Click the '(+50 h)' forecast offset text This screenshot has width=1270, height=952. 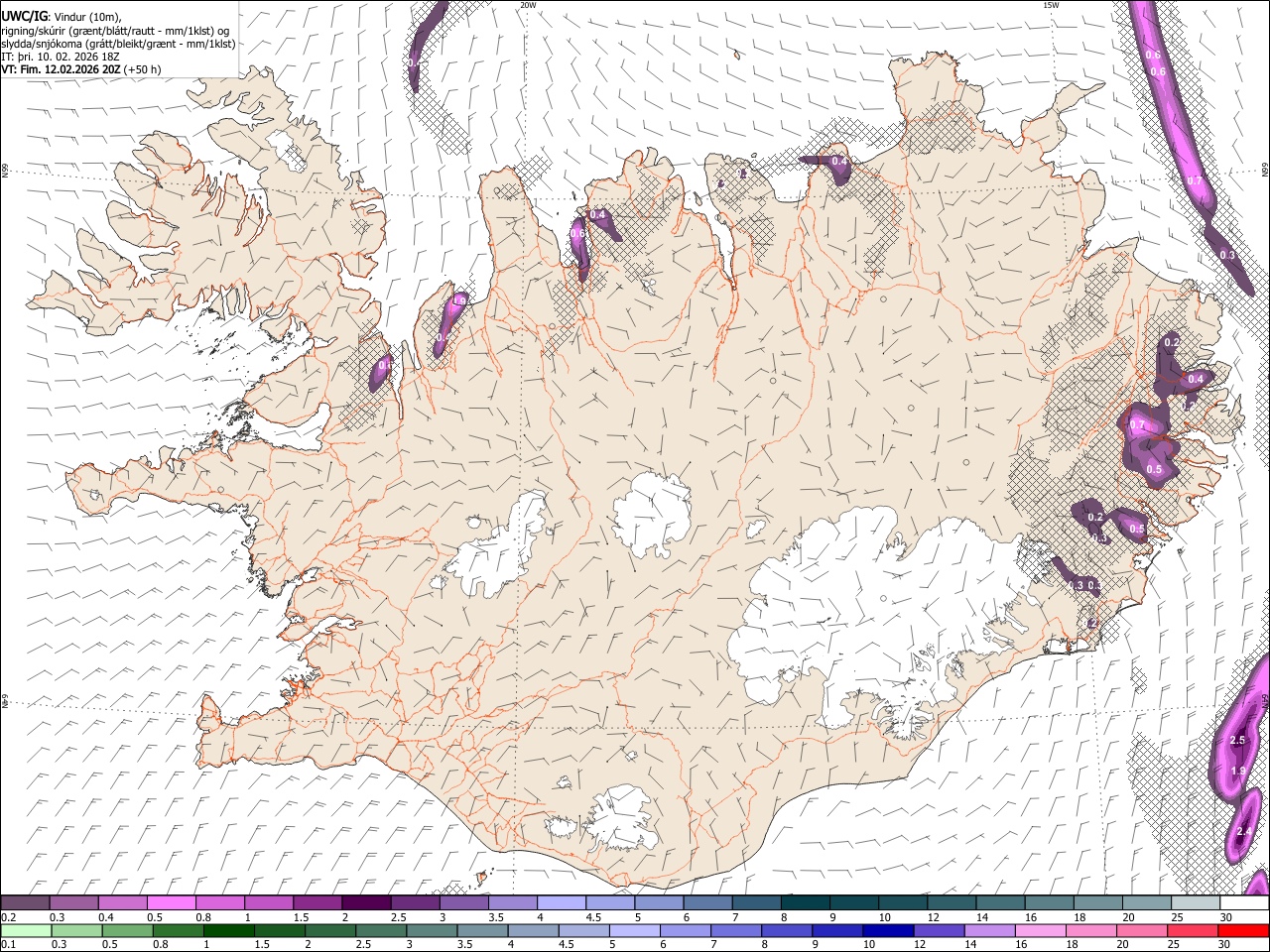point(143,69)
